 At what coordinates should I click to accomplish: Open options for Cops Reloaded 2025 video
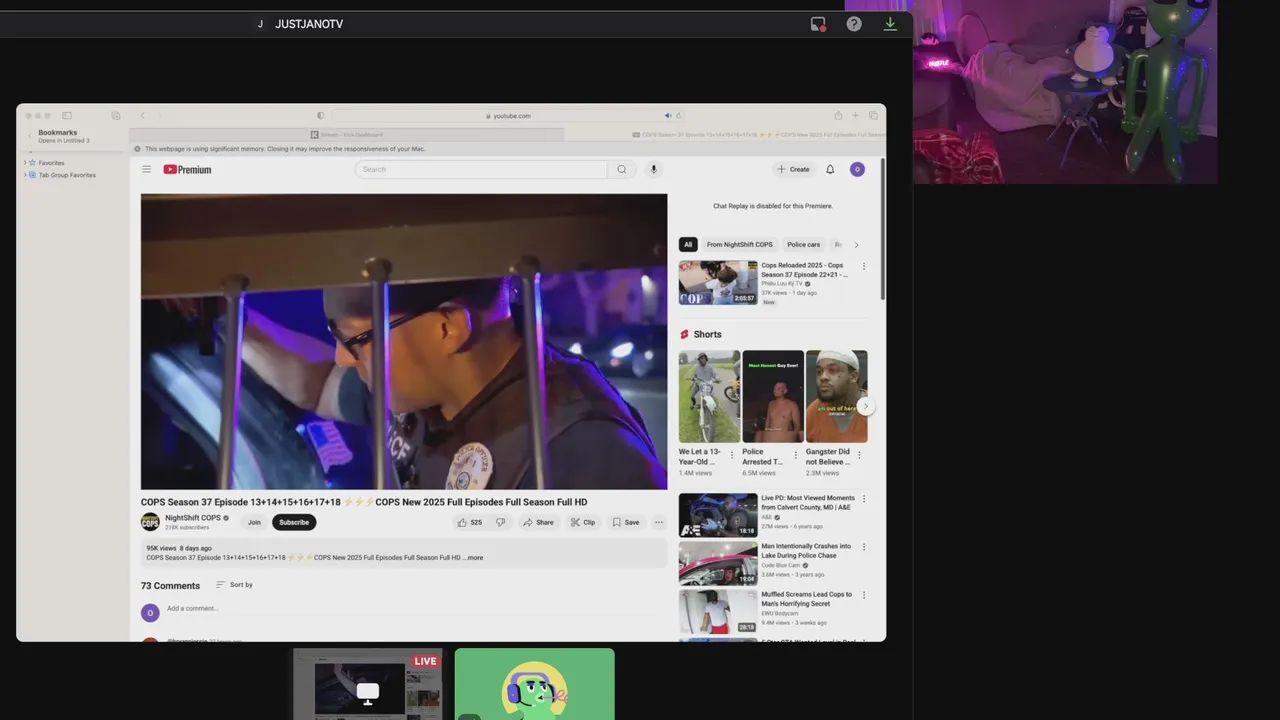point(864,266)
